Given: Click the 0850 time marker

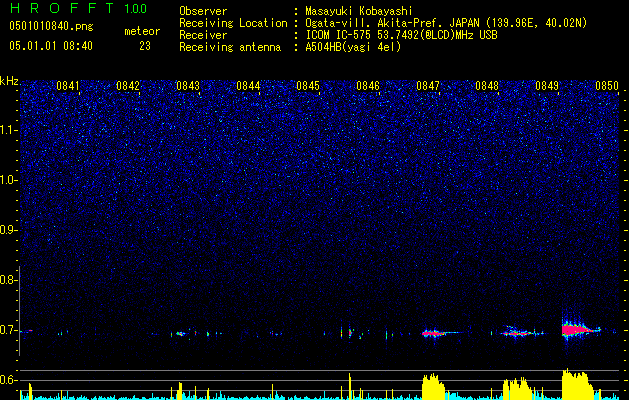Looking at the screenshot, I should coord(607,86).
